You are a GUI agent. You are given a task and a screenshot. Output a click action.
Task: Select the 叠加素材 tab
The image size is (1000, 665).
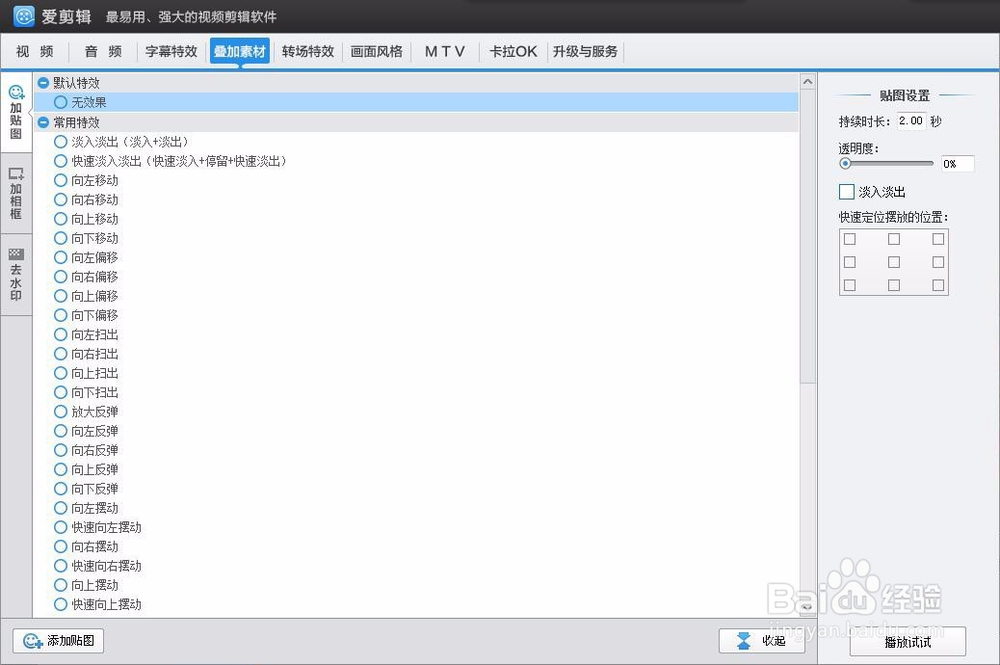click(x=240, y=52)
